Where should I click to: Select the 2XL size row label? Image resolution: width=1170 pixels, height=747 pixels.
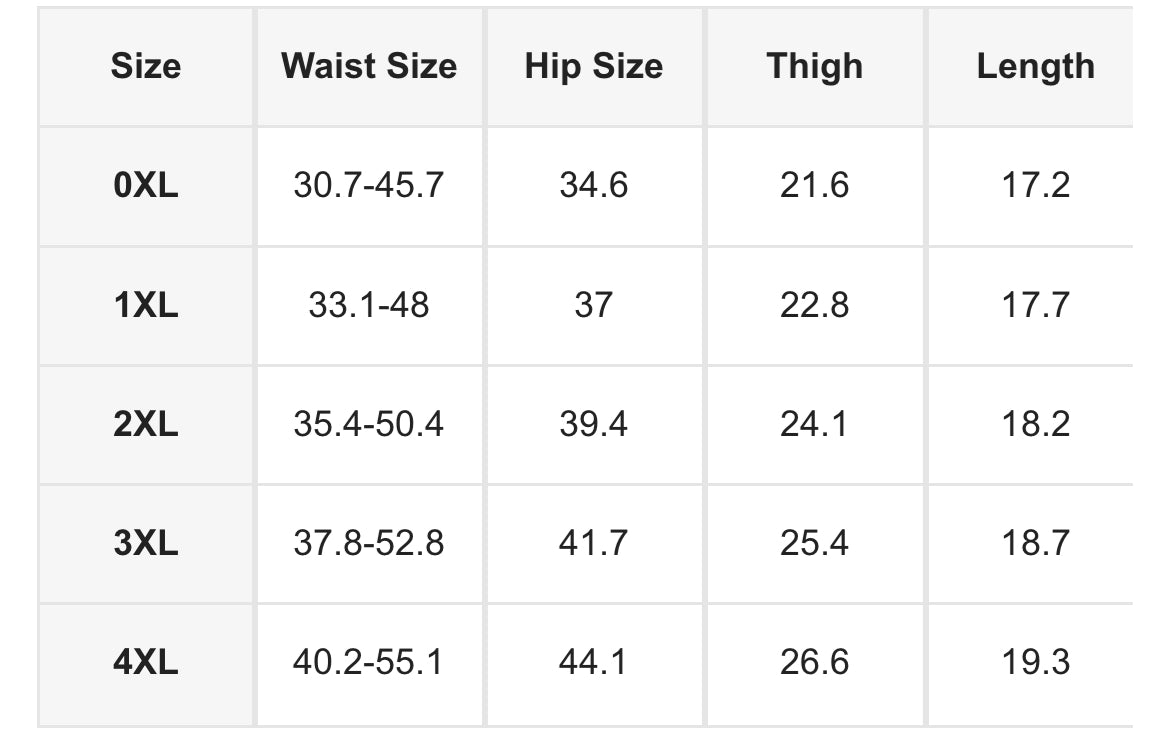pos(146,424)
